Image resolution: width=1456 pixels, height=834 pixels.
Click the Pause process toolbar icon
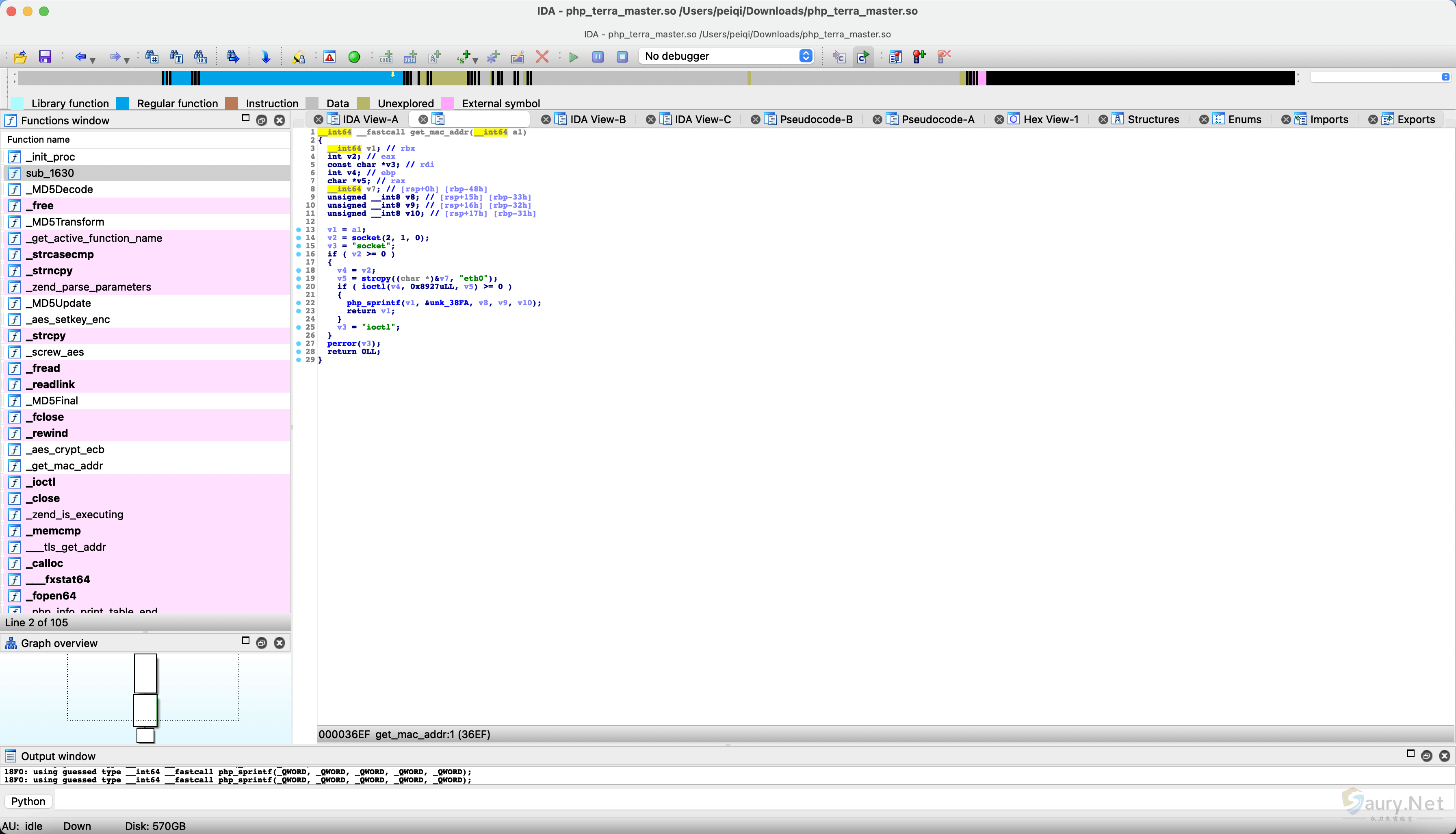point(598,57)
